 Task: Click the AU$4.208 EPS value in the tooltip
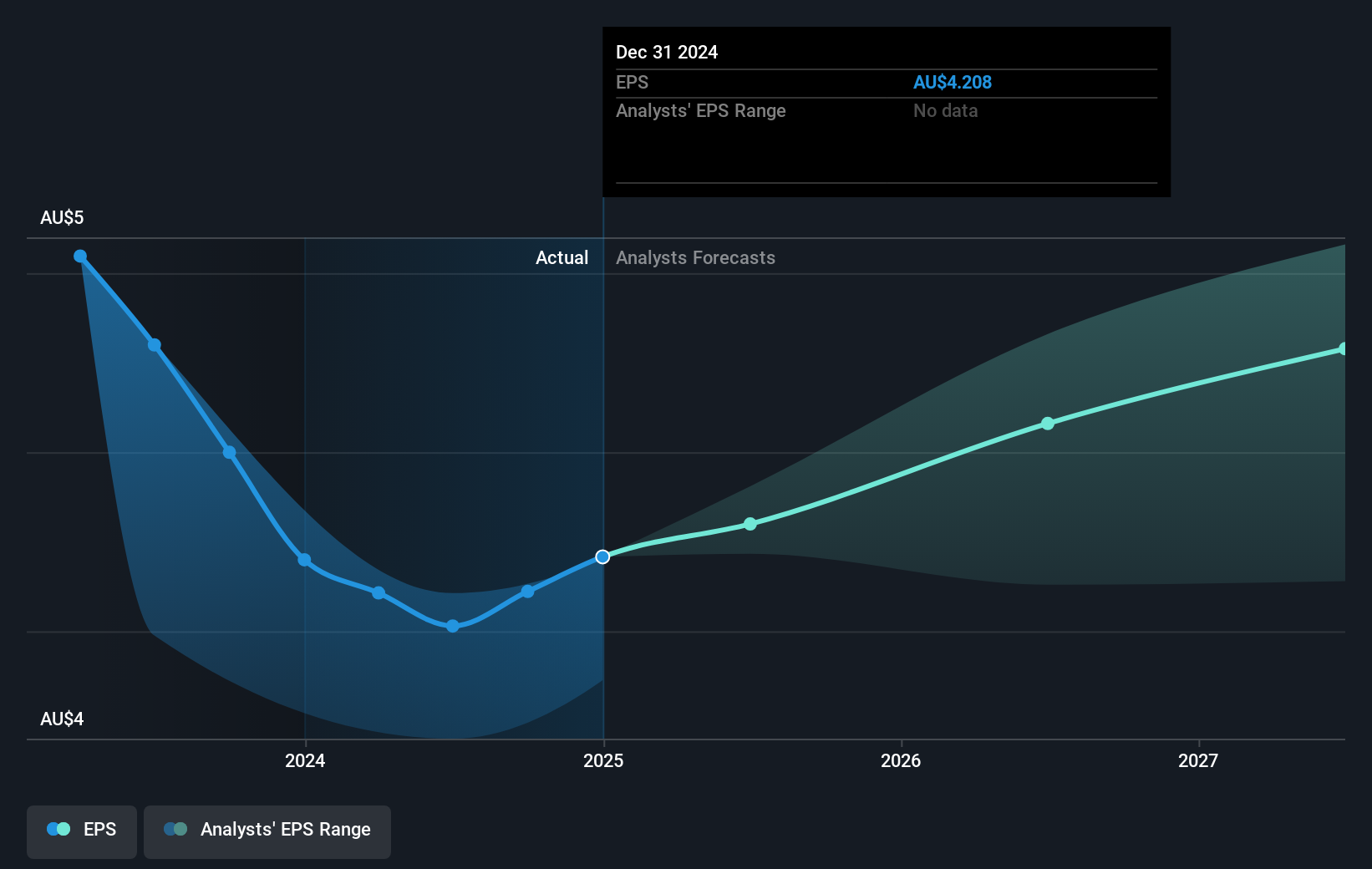(x=953, y=82)
